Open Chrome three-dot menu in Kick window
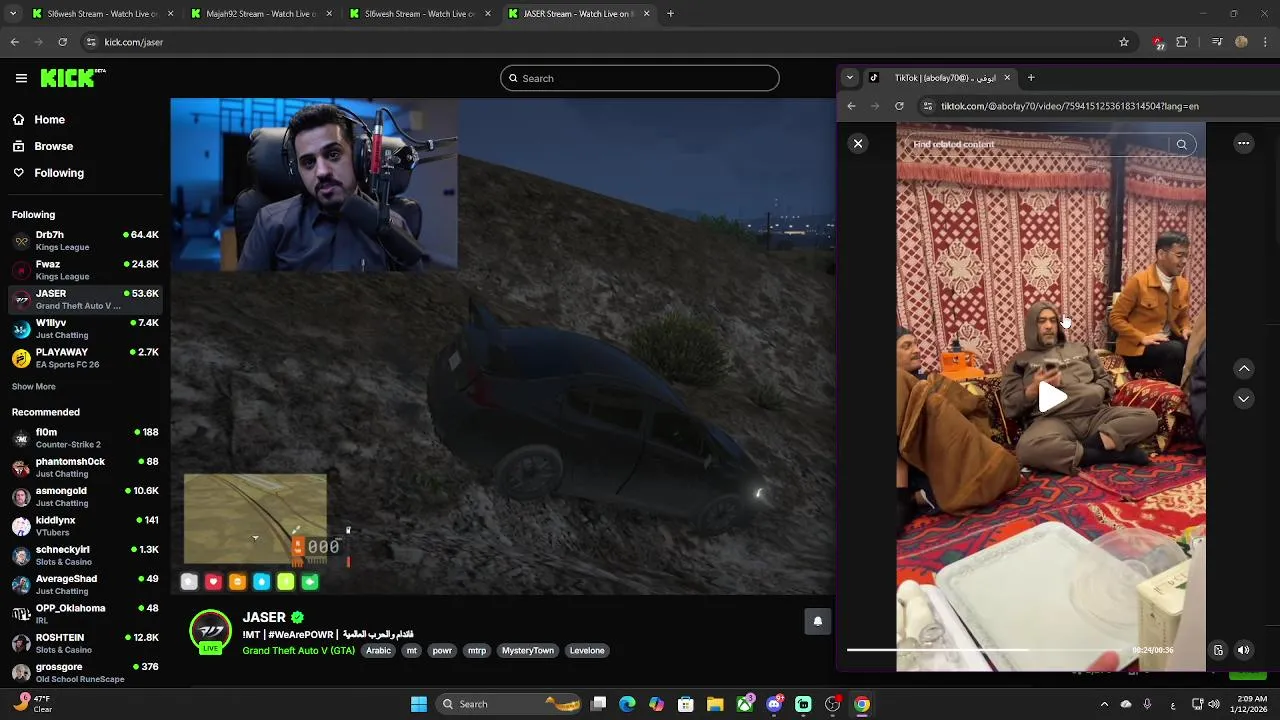 1266,42
